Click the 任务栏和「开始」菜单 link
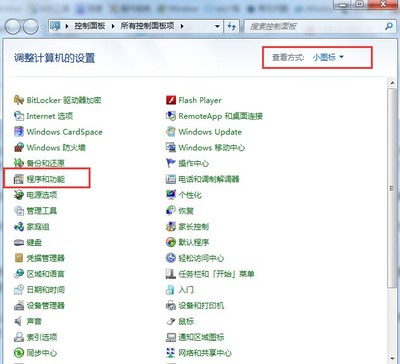Viewport: 400px width, 364px height. pyautogui.click(x=216, y=274)
